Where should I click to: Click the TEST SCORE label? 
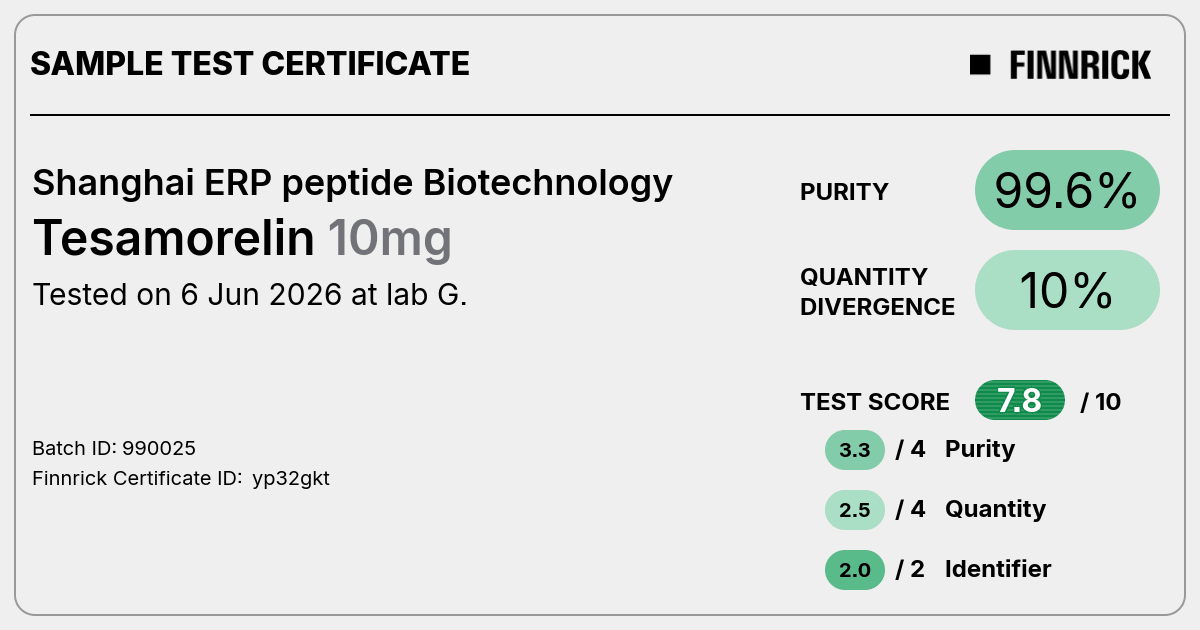[875, 402]
